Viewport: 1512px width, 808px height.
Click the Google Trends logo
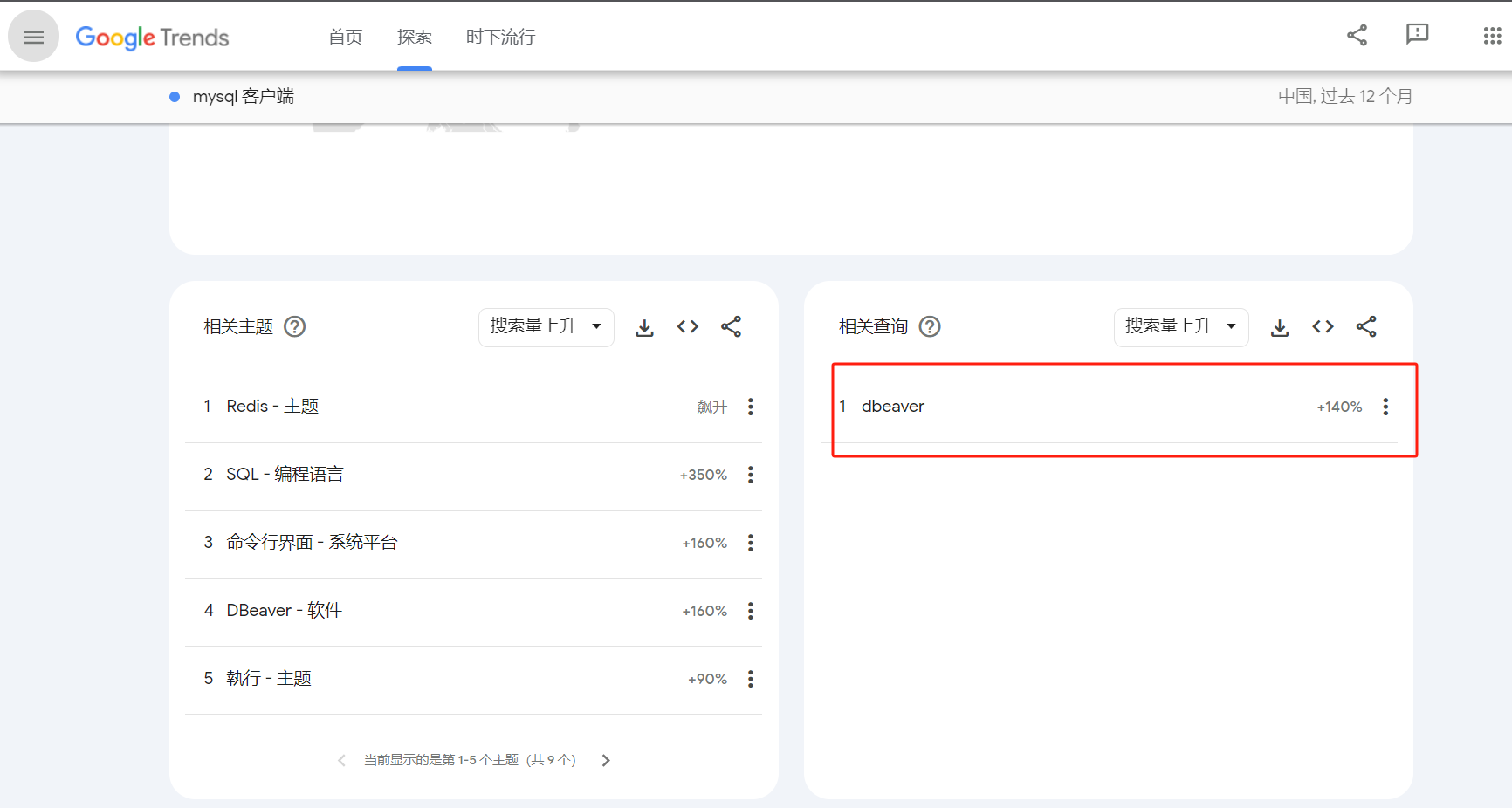pyautogui.click(x=152, y=37)
